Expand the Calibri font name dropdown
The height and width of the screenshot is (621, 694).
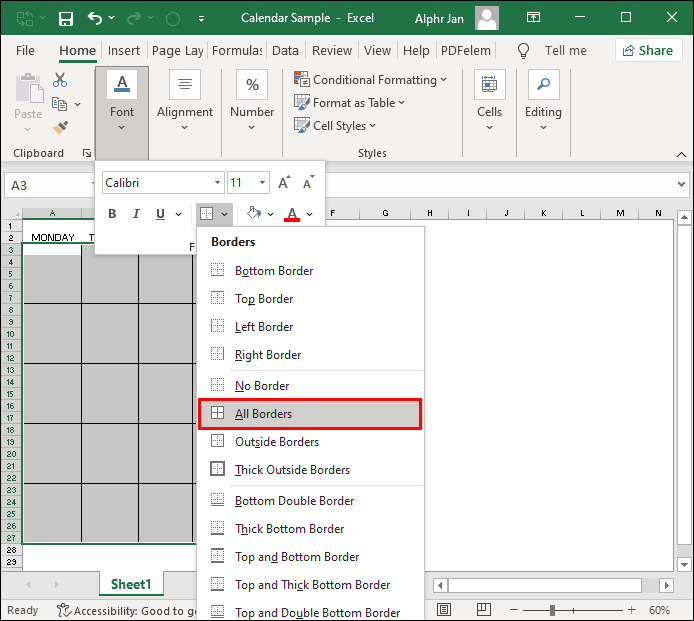(x=217, y=183)
